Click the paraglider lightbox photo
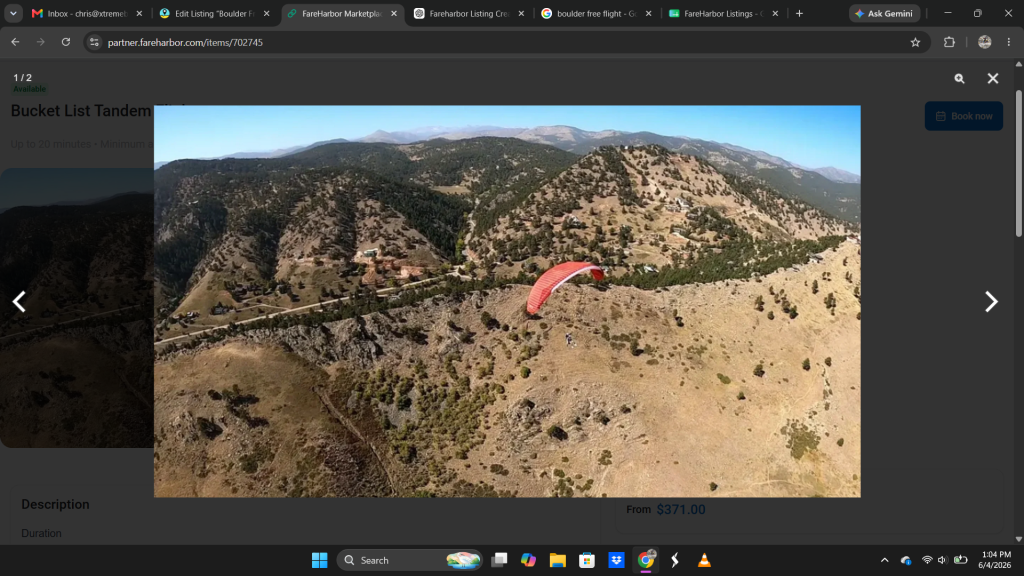The height and width of the screenshot is (576, 1024). point(507,301)
